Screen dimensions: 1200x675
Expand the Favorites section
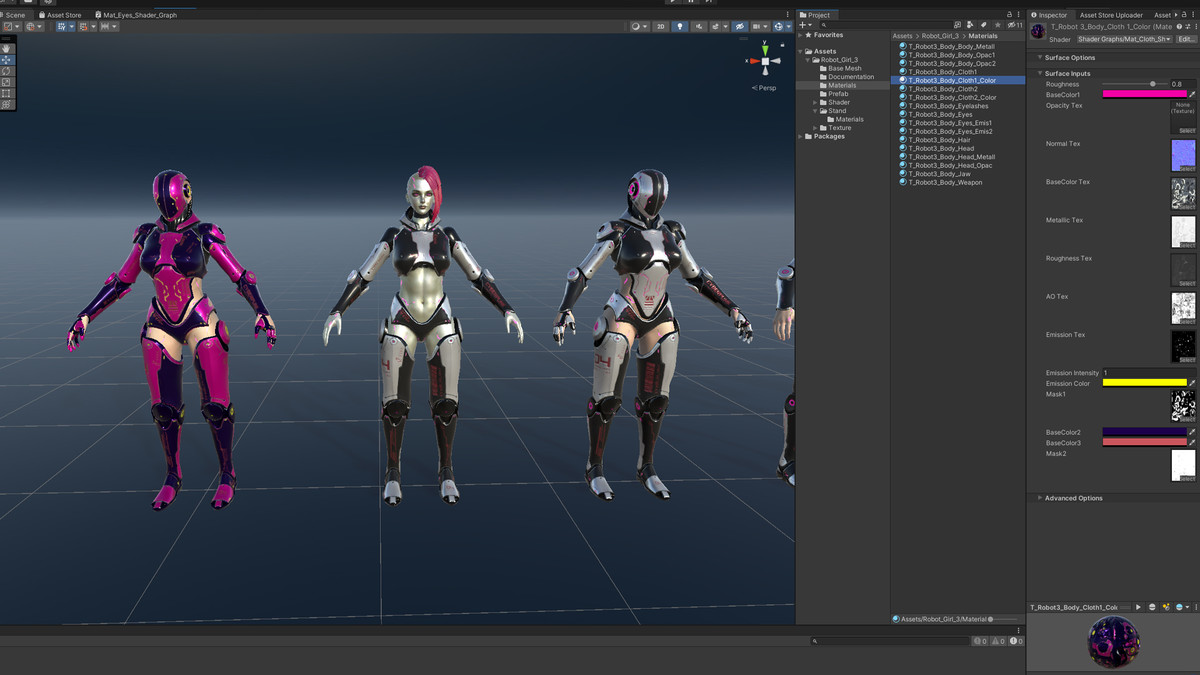tap(800, 35)
